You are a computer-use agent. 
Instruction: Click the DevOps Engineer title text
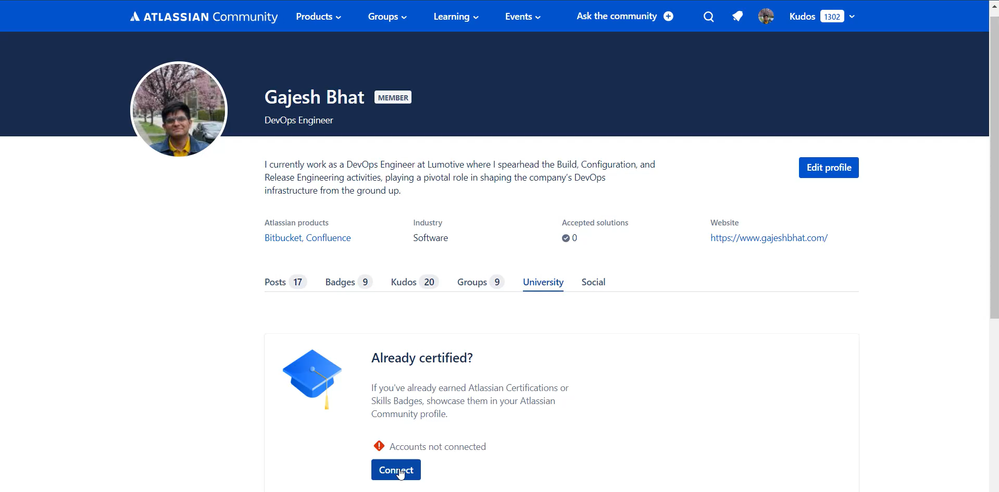299,120
